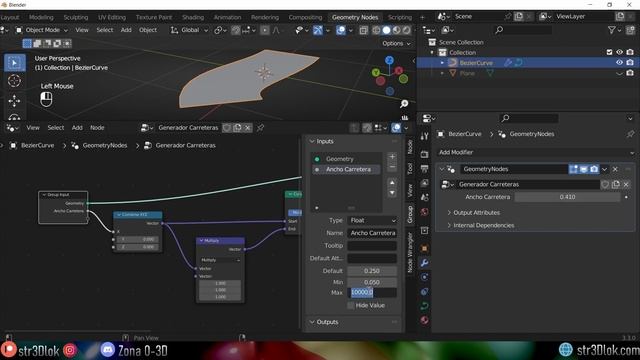Switch to the Scripting workspace tab
640x360 pixels.
click(400, 17)
